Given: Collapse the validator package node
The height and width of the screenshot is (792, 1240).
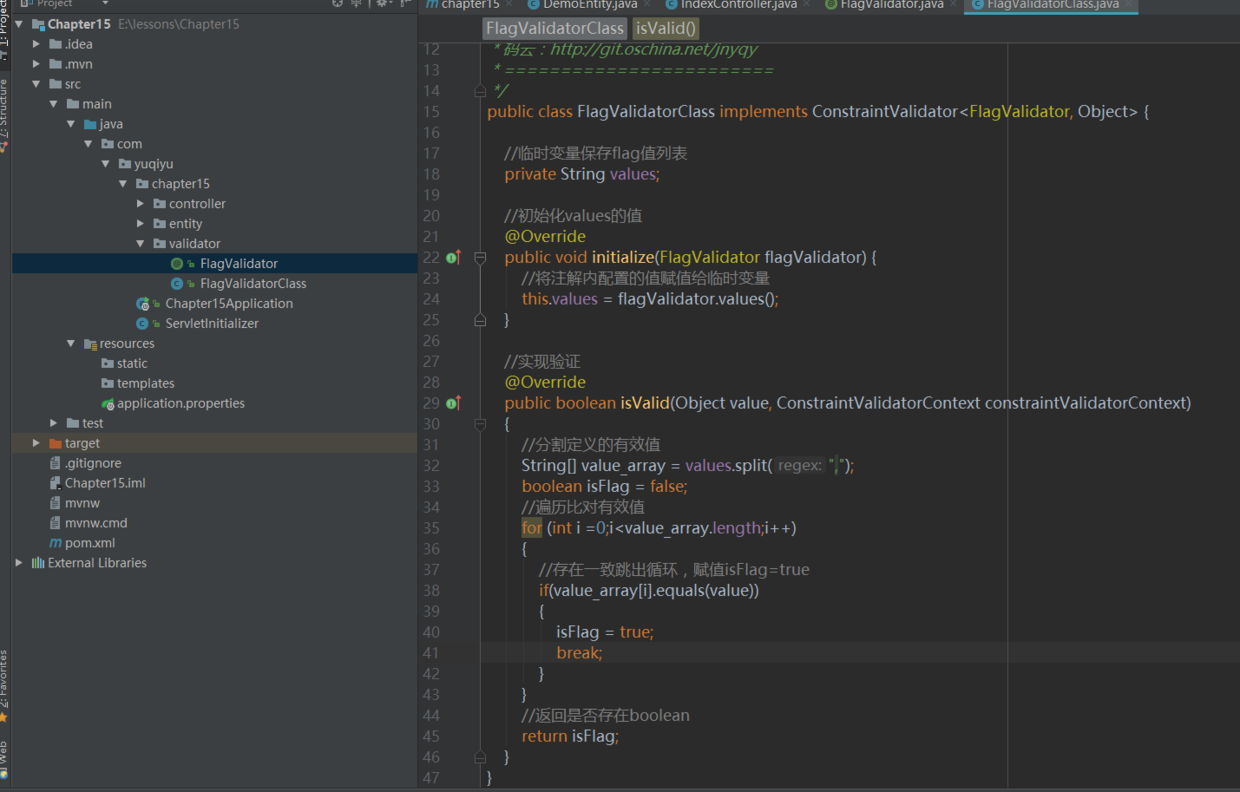Looking at the screenshot, I should pos(141,244).
